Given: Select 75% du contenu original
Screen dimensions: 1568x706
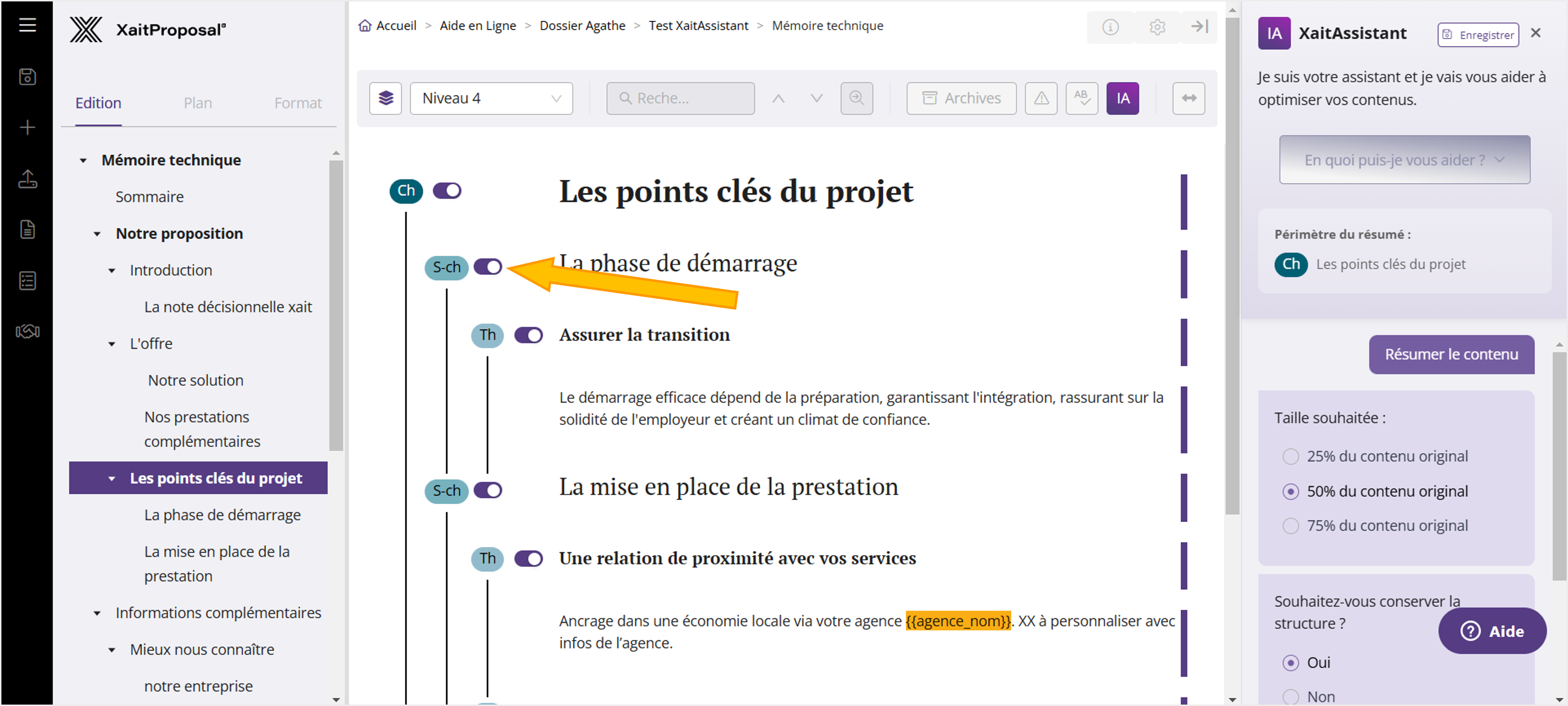Looking at the screenshot, I should 1291,525.
